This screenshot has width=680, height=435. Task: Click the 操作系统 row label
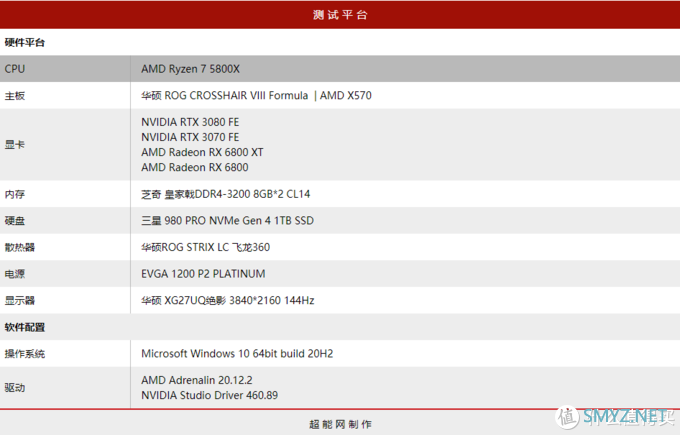click(25, 353)
